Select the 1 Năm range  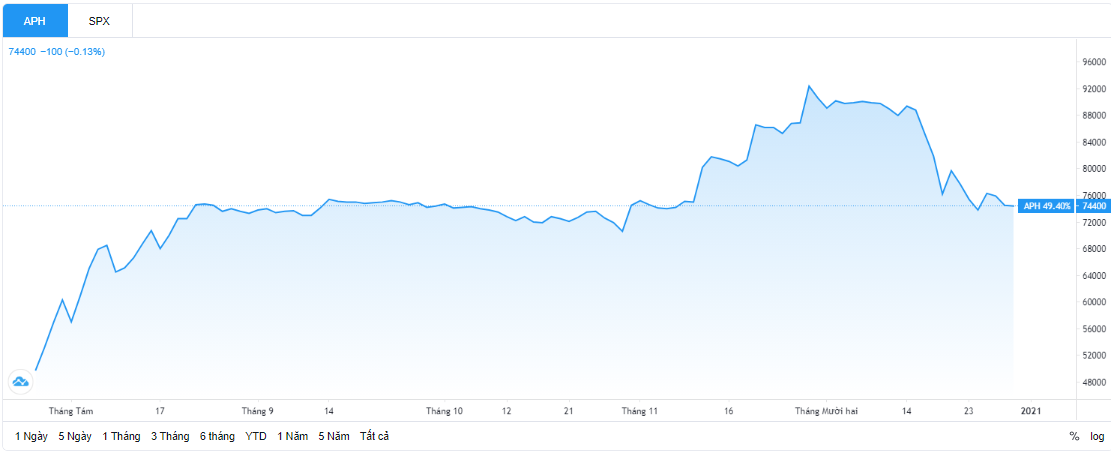pyautogui.click(x=293, y=436)
